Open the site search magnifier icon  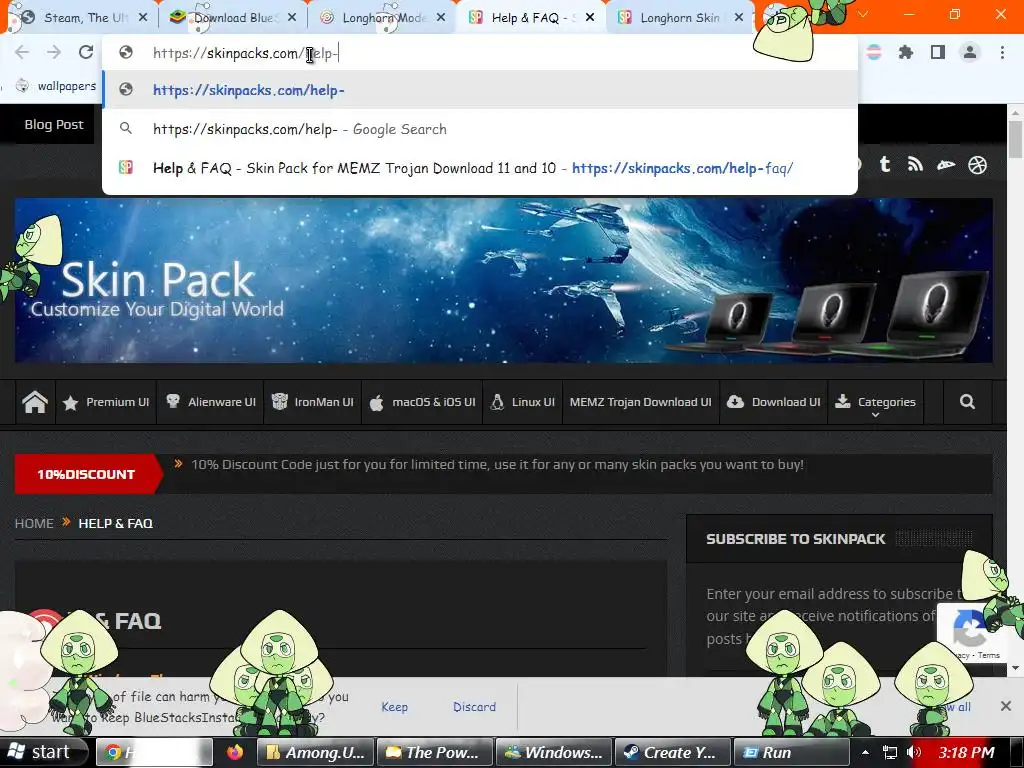pyautogui.click(x=967, y=402)
